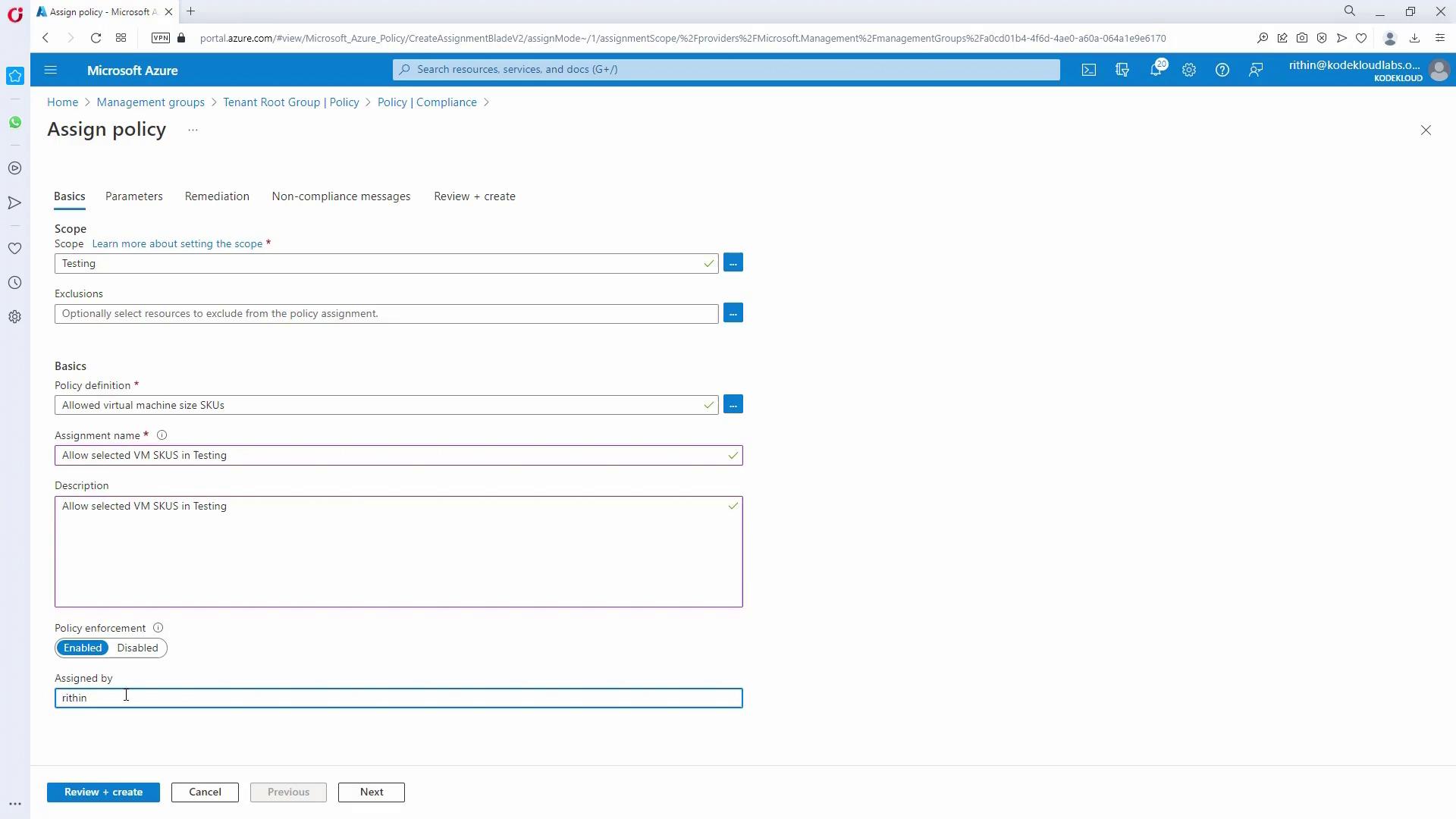Switch to the Parameters tab

click(133, 196)
